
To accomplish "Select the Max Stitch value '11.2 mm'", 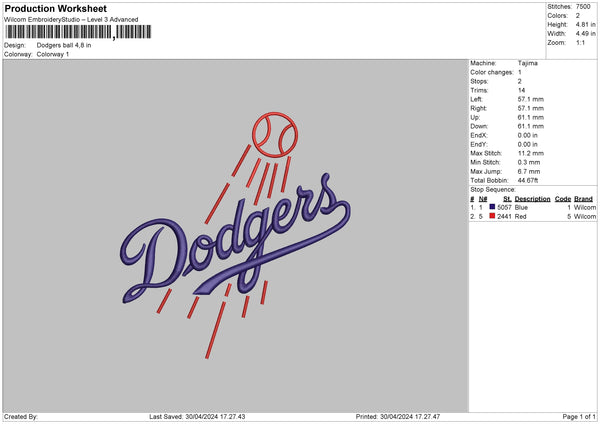I will coord(530,153).
